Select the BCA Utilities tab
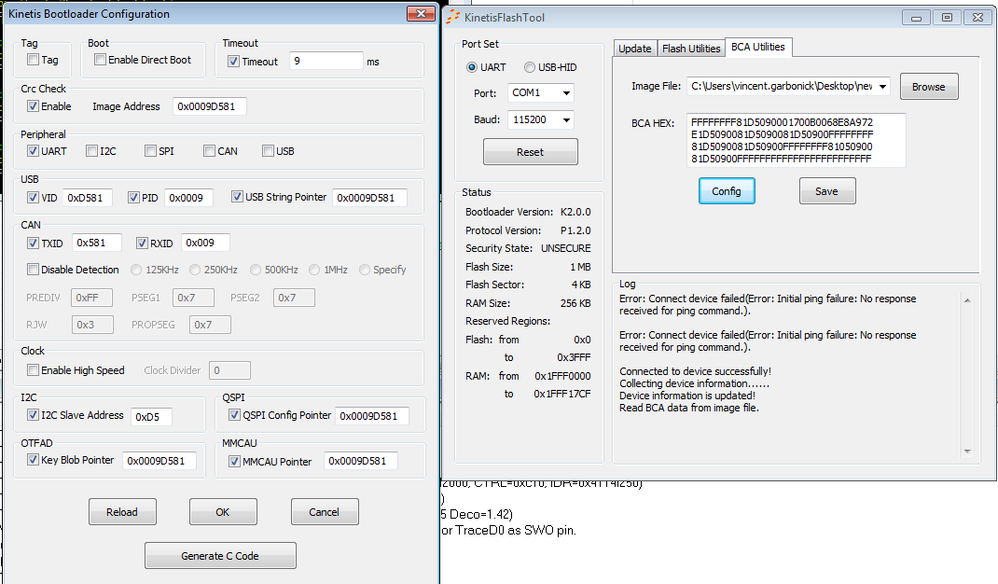 click(758, 47)
